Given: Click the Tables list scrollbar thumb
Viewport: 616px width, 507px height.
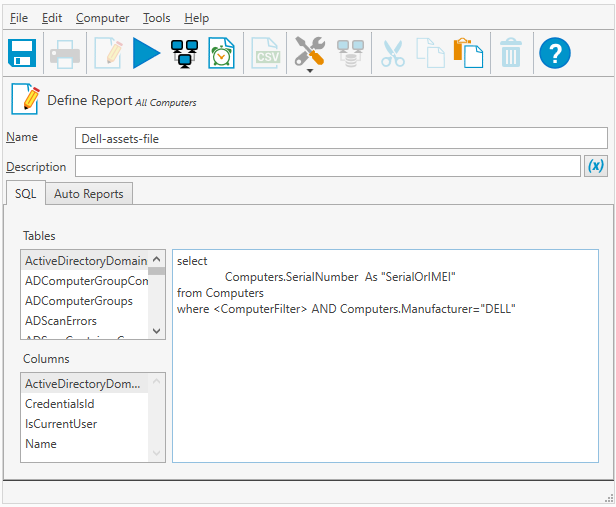Looking at the screenshot, I should pos(156,271).
